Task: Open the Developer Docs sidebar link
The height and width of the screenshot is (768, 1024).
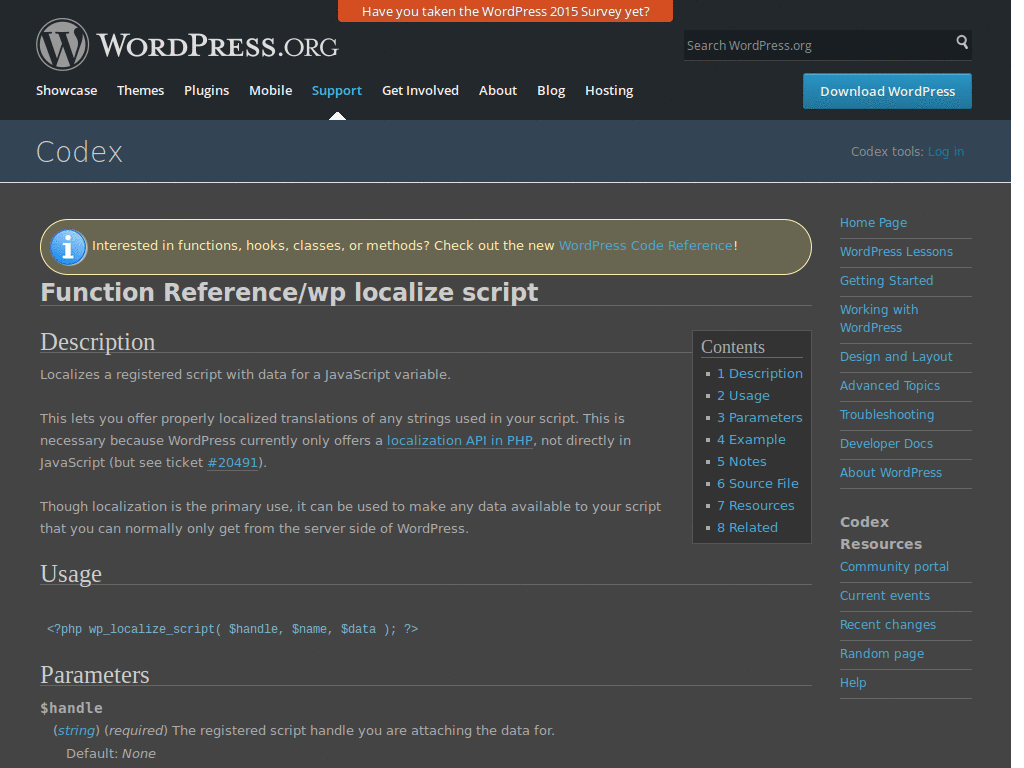Action: (886, 443)
